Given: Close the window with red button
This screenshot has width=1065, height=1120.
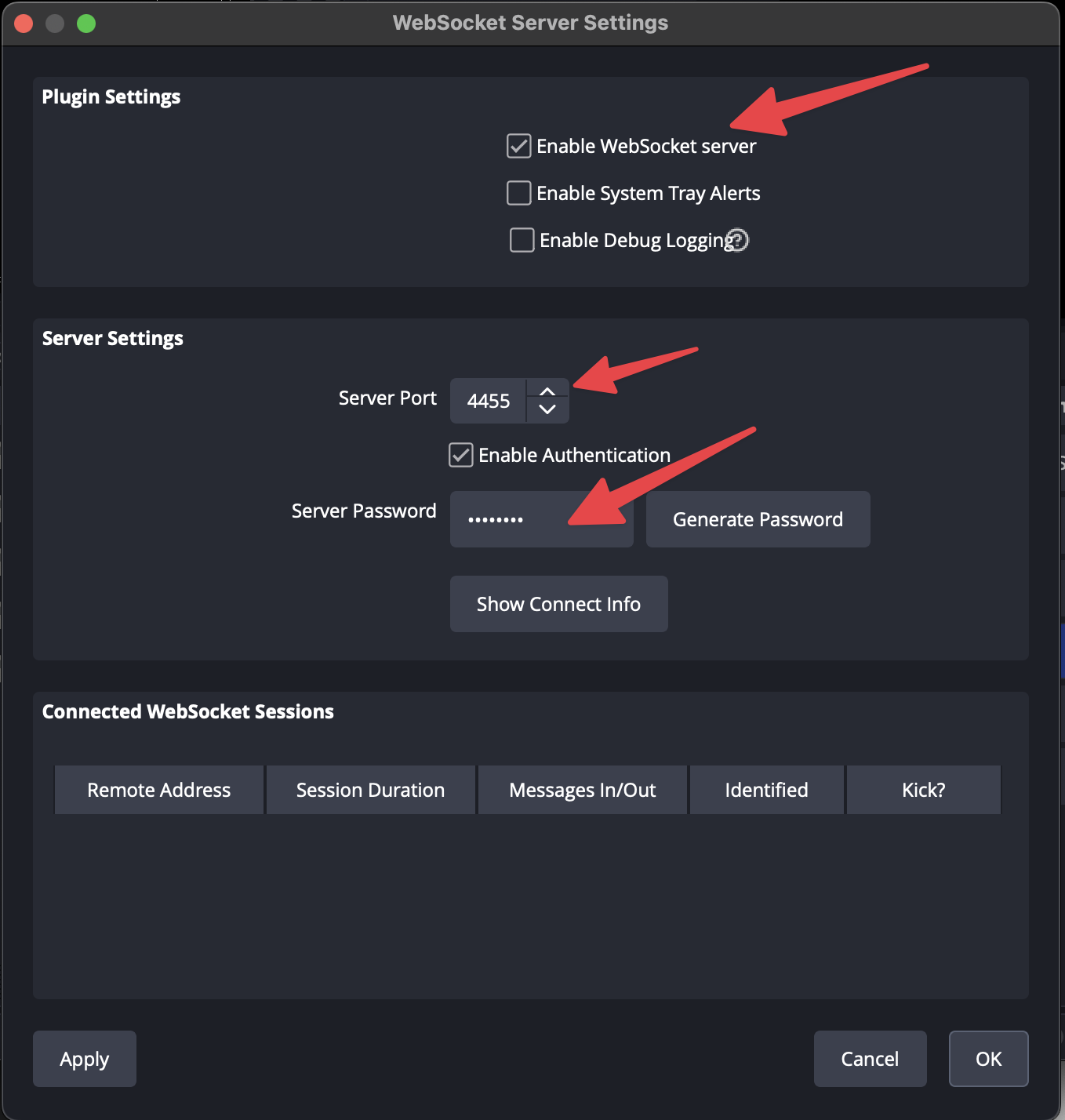Looking at the screenshot, I should coord(24,24).
